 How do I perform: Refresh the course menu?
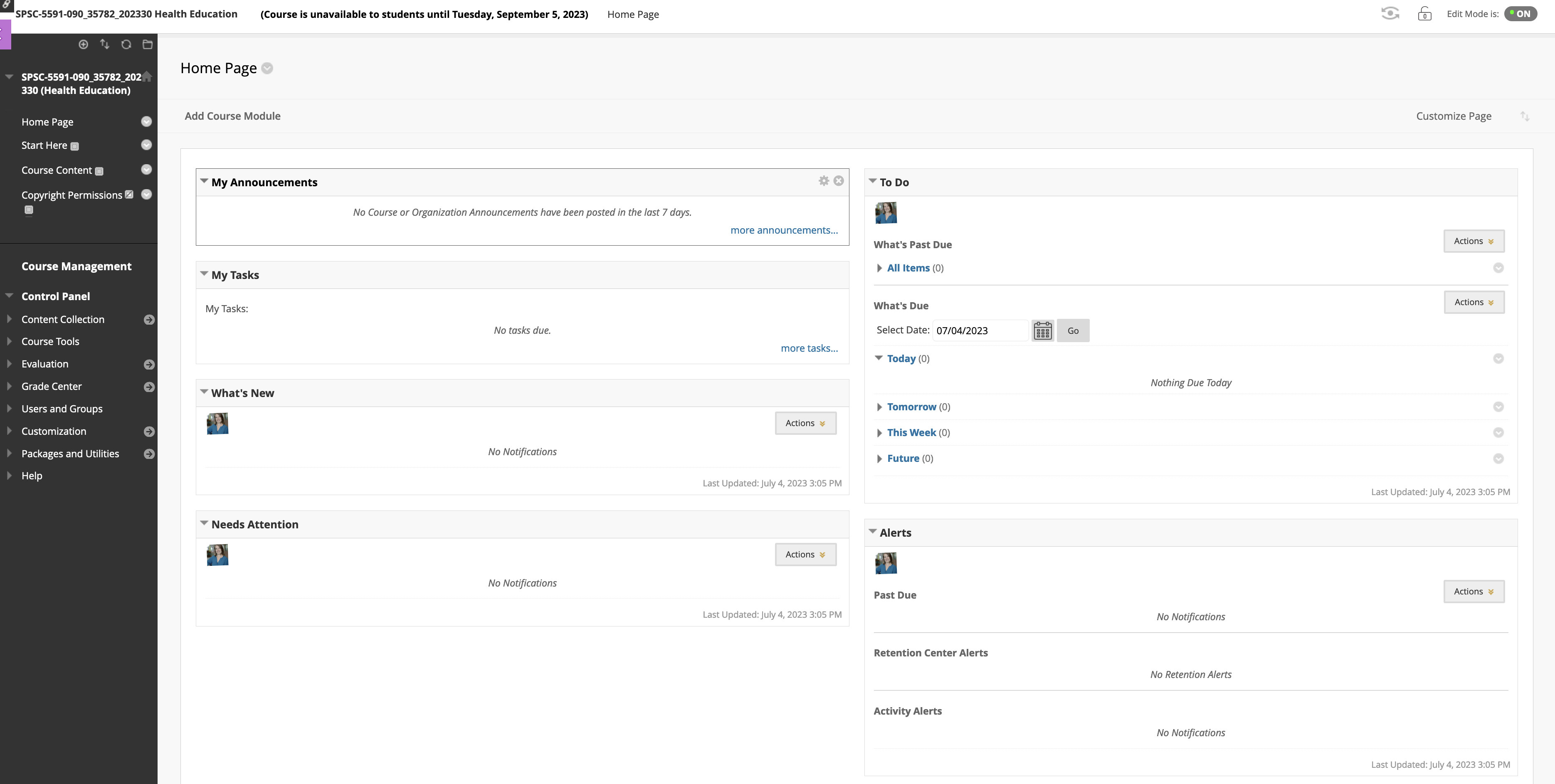click(126, 44)
